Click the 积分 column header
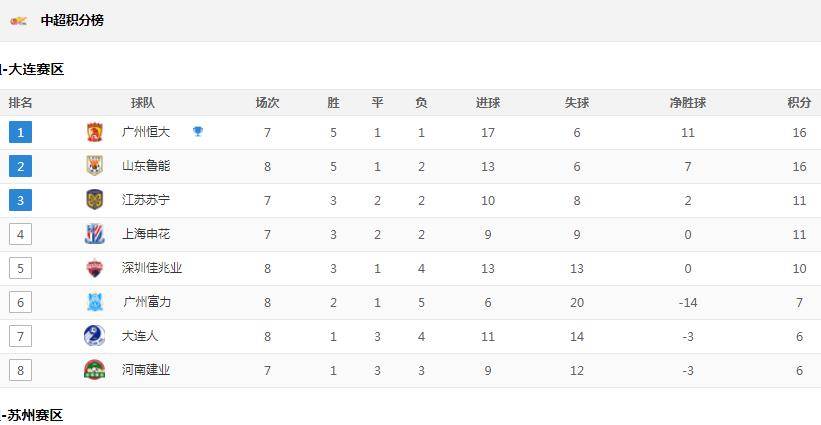Screen dimensions: 821x425 pos(799,103)
